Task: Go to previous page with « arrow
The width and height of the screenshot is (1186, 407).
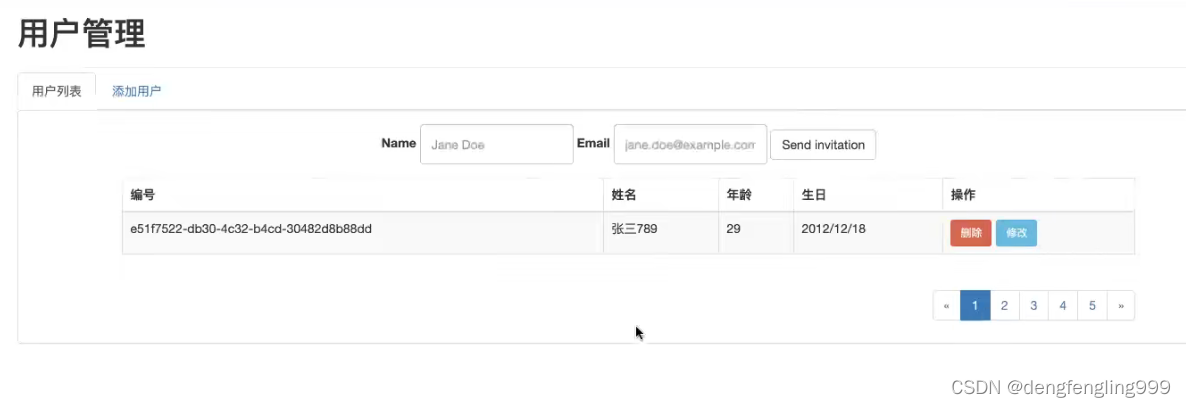Action: click(946, 306)
